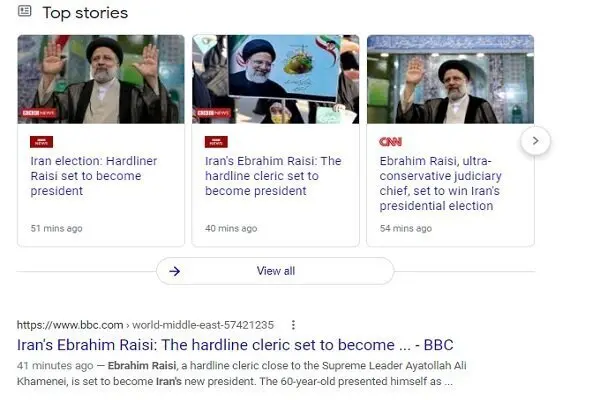Open three-dot menu next to bbc.com result

293,325
